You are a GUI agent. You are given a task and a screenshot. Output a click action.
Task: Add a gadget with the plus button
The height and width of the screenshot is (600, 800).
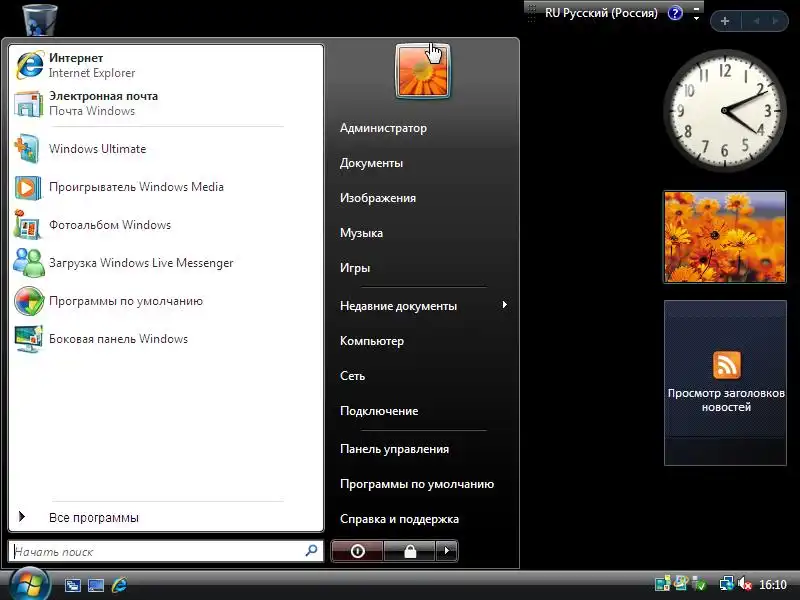click(x=724, y=21)
